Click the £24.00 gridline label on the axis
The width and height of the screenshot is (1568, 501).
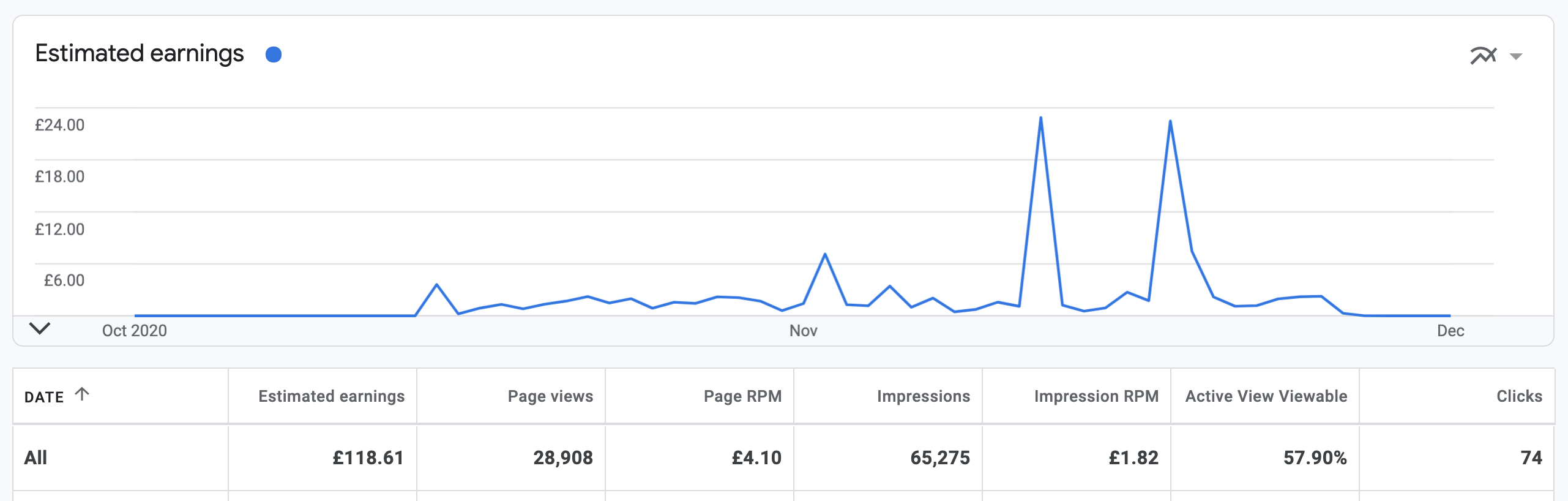61,124
